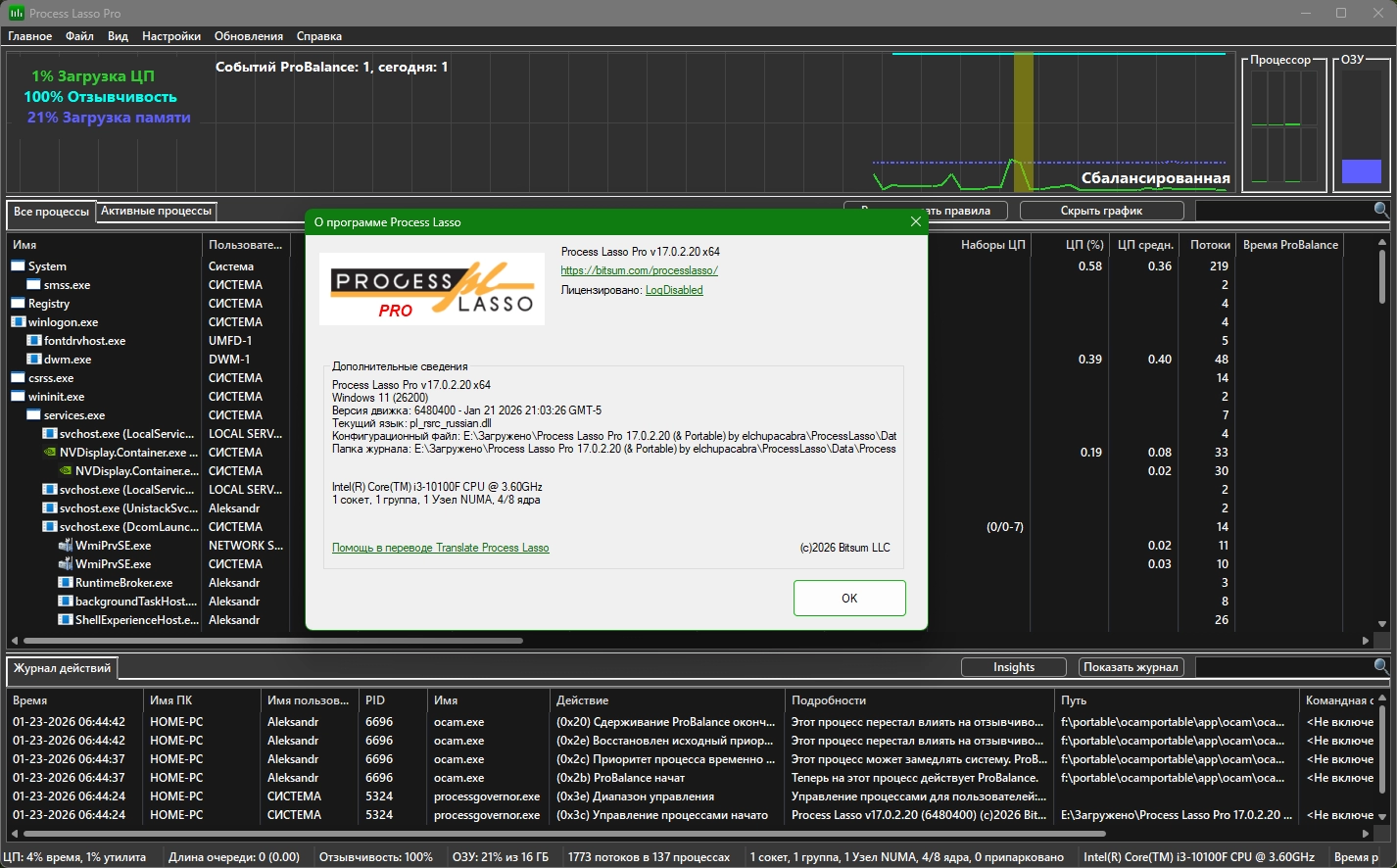This screenshot has width=1397, height=868.
Task: Open the Настройки menu
Action: pos(171,36)
